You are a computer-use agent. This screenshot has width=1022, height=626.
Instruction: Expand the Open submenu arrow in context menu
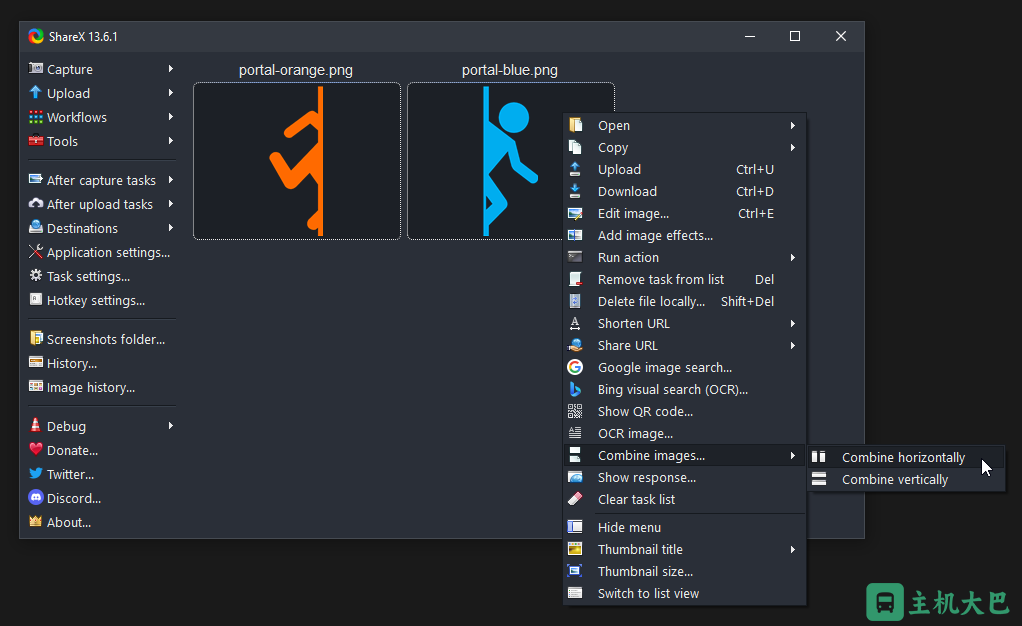coord(793,125)
